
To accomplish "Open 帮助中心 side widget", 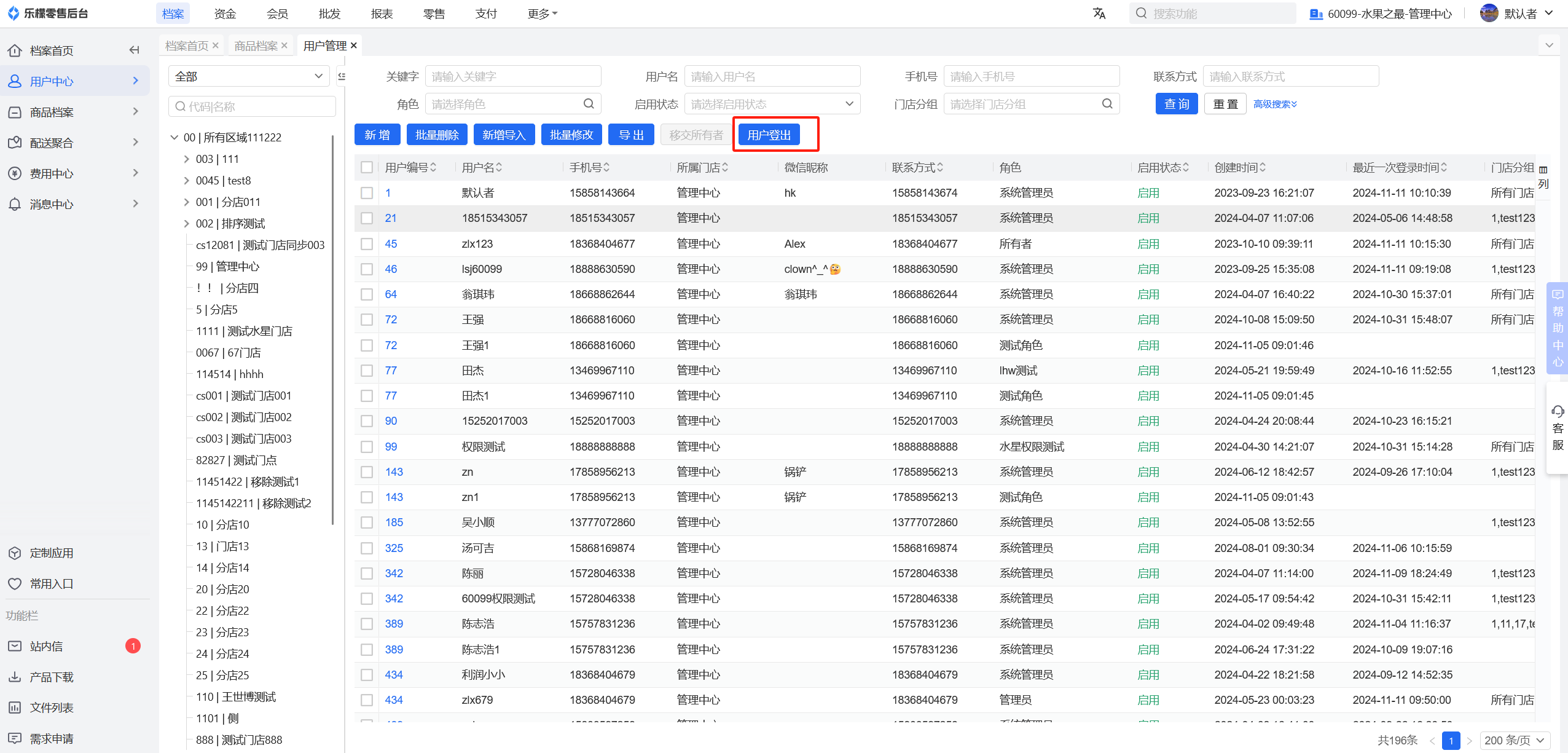I will (1558, 328).
